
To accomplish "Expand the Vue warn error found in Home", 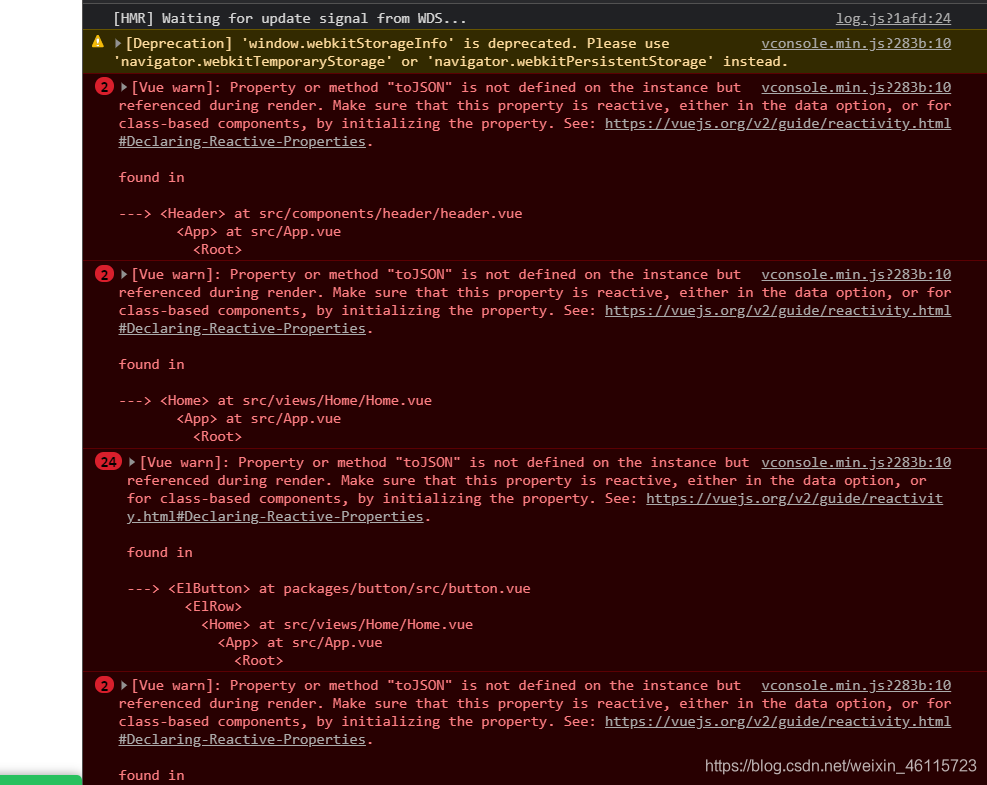I will (x=124, y=274).
